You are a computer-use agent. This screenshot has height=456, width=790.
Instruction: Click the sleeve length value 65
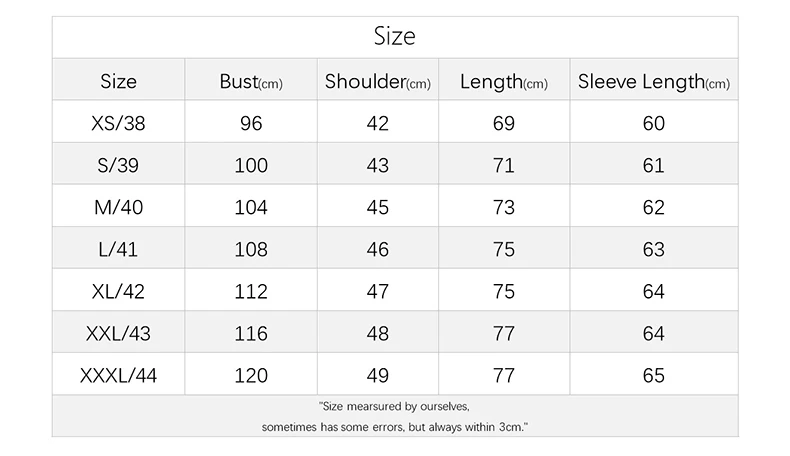[654, 375]
